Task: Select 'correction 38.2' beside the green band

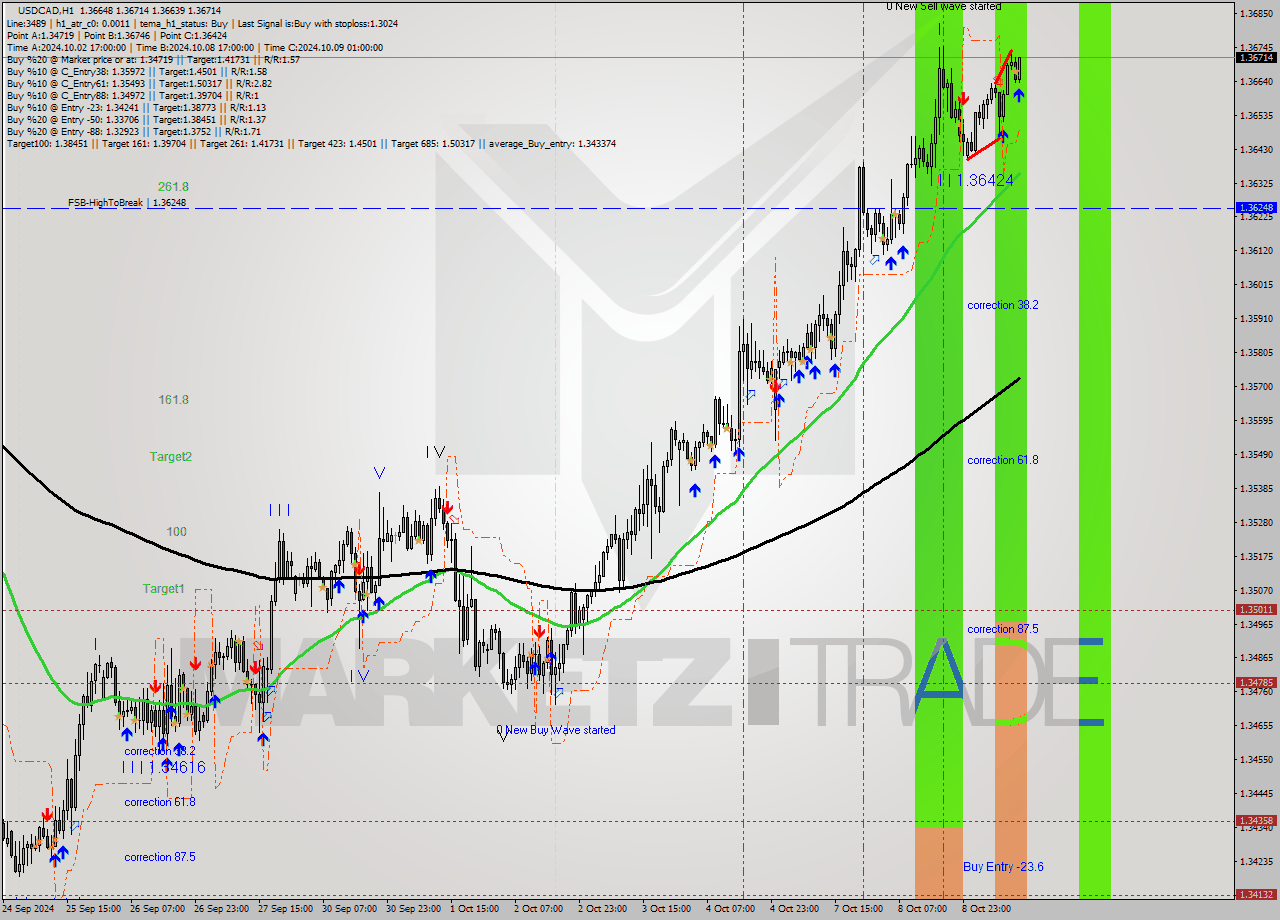Action: [1003, 305]
